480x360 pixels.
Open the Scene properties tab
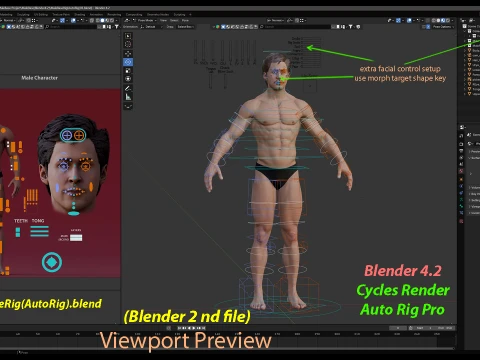(x=461, y=164)
